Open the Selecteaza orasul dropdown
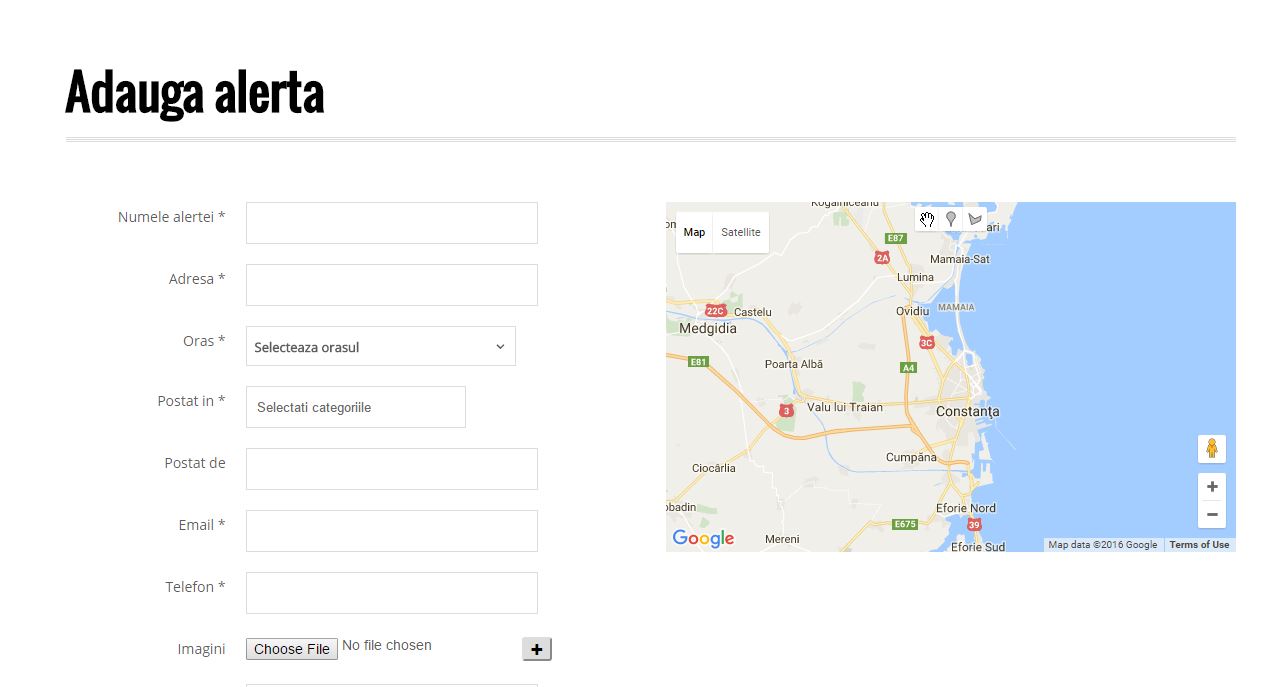1261x687 pixels. (x=381, y=346)
